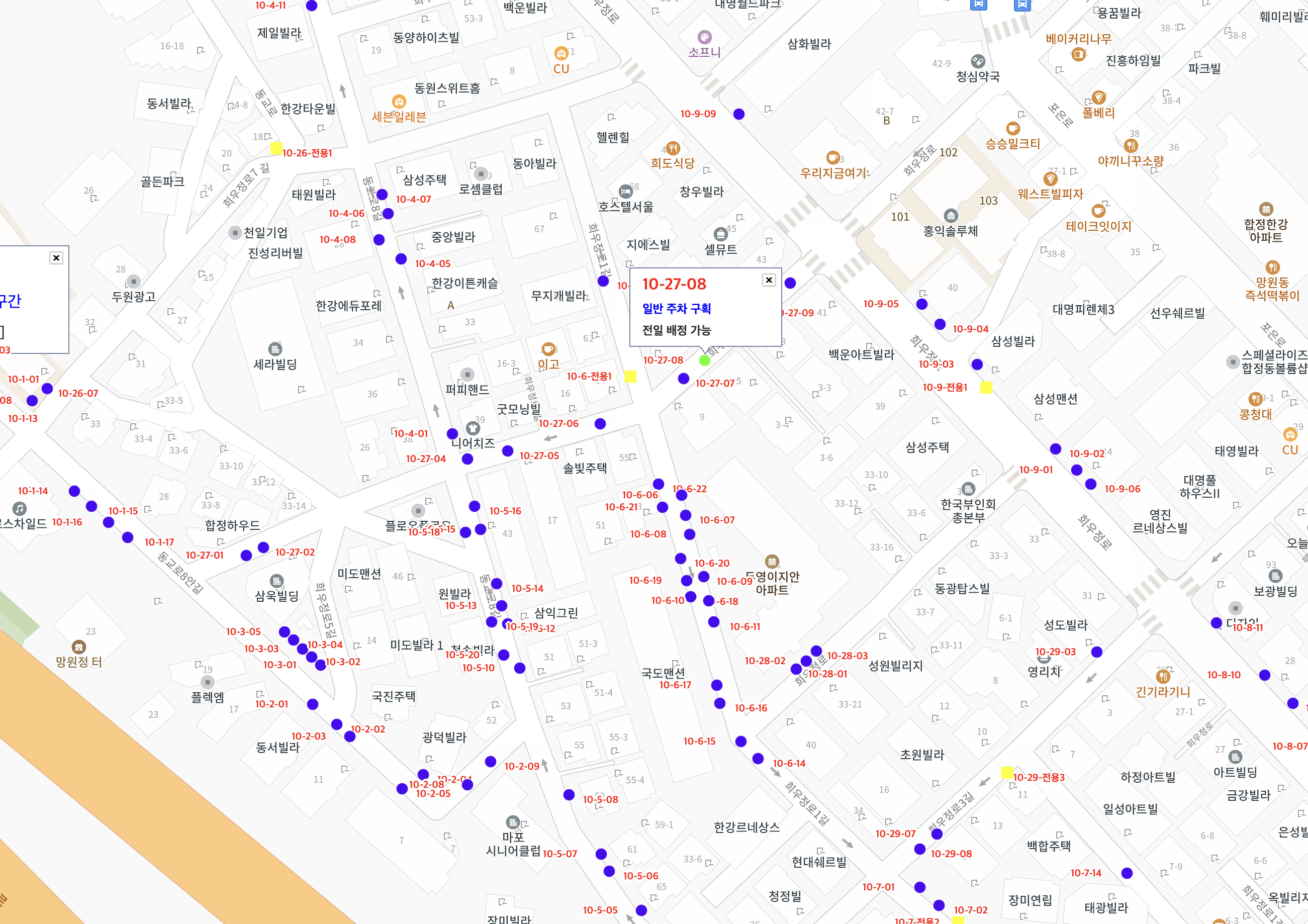Screen dimensions: 1308x924
Task: Select the blue 10-9-09 parking dot
Action: [x=739, y=114]
